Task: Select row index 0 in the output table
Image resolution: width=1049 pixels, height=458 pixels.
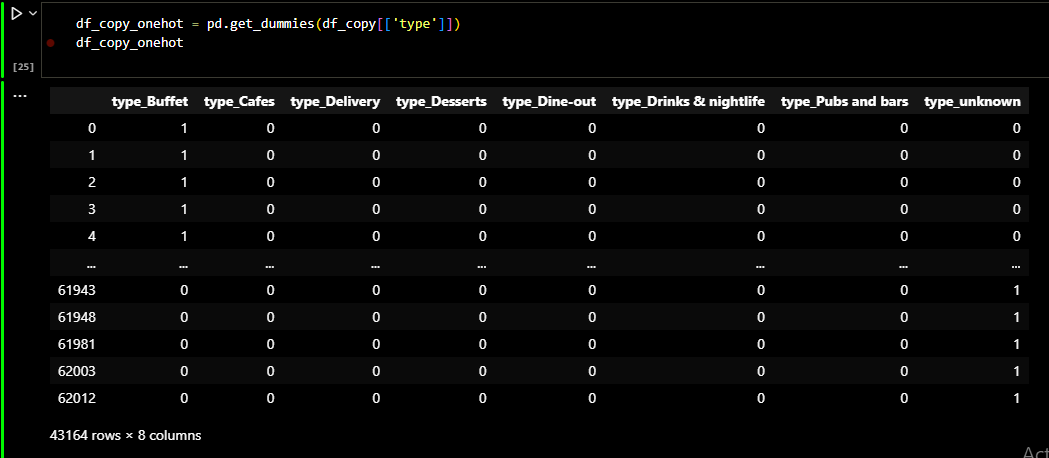Action: pyautogui.click(x=92, y=128)
